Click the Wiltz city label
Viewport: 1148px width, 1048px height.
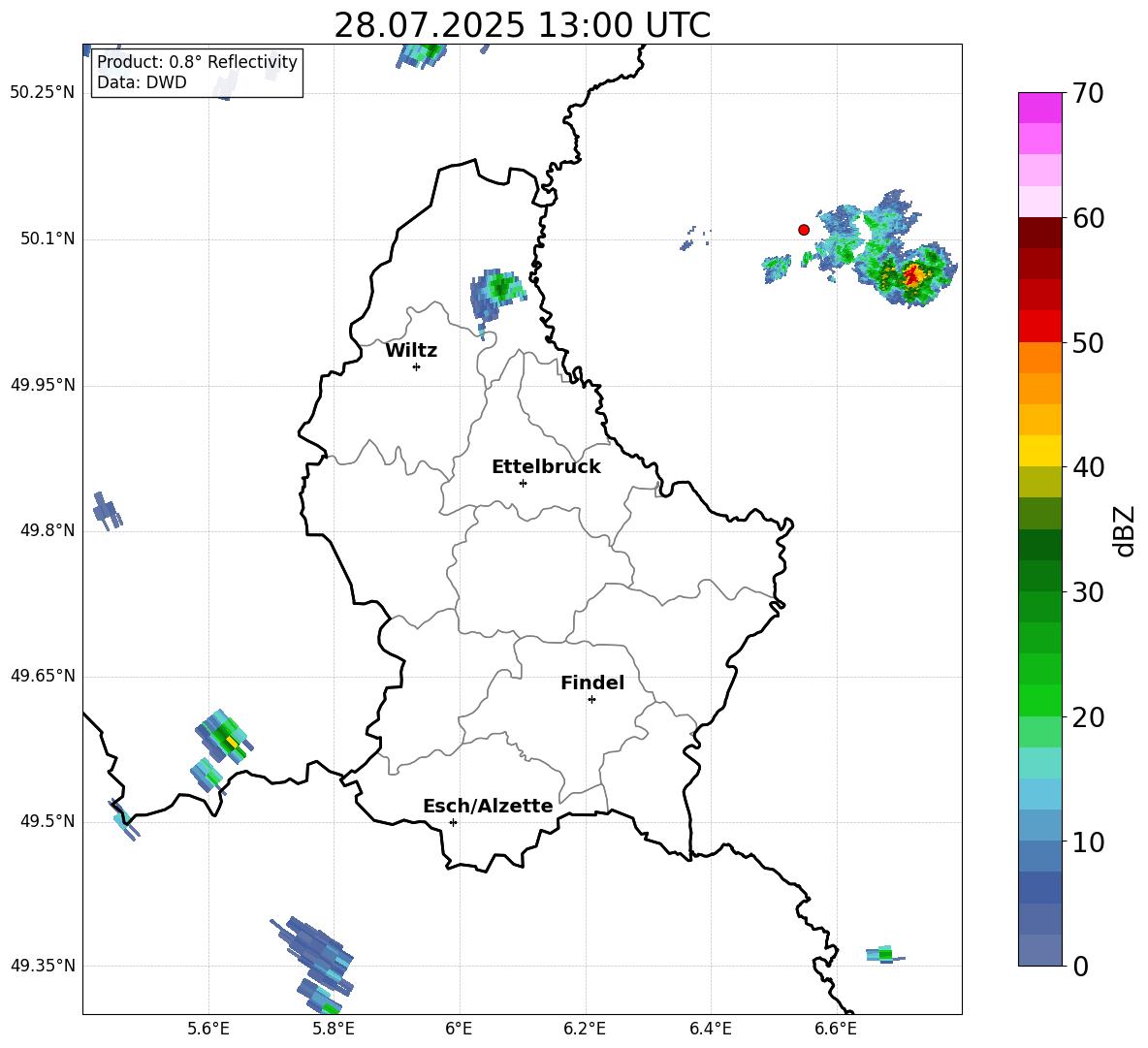pos(411,351)
